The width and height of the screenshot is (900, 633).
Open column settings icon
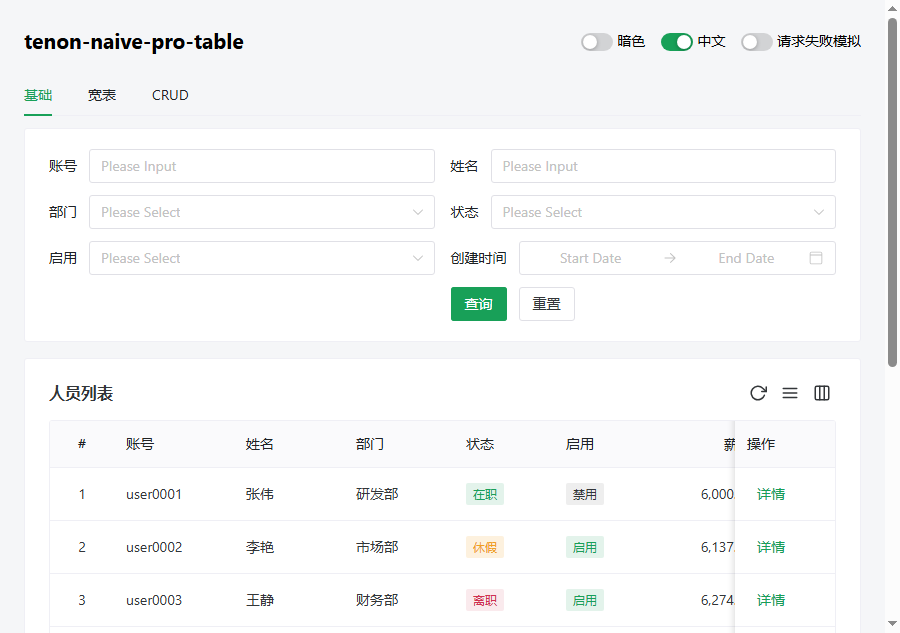pyautogui.click(x=822, y=393)
